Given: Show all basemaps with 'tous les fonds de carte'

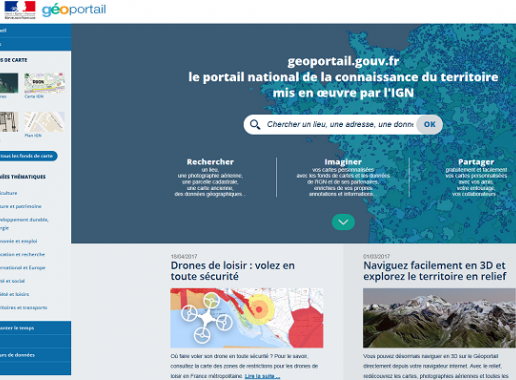Looking at the screenshot, I should (x=28, y=156).
